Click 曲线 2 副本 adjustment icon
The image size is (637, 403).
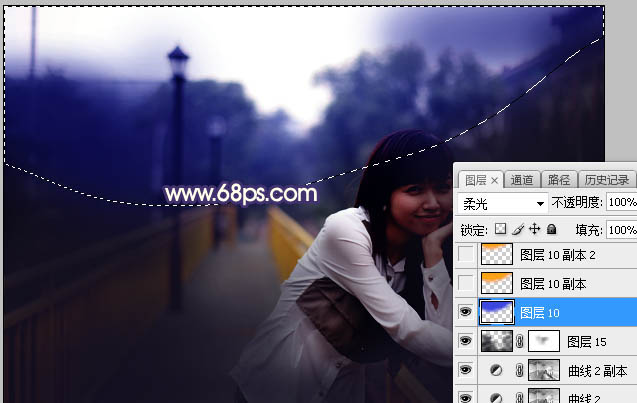click(496, 370)
